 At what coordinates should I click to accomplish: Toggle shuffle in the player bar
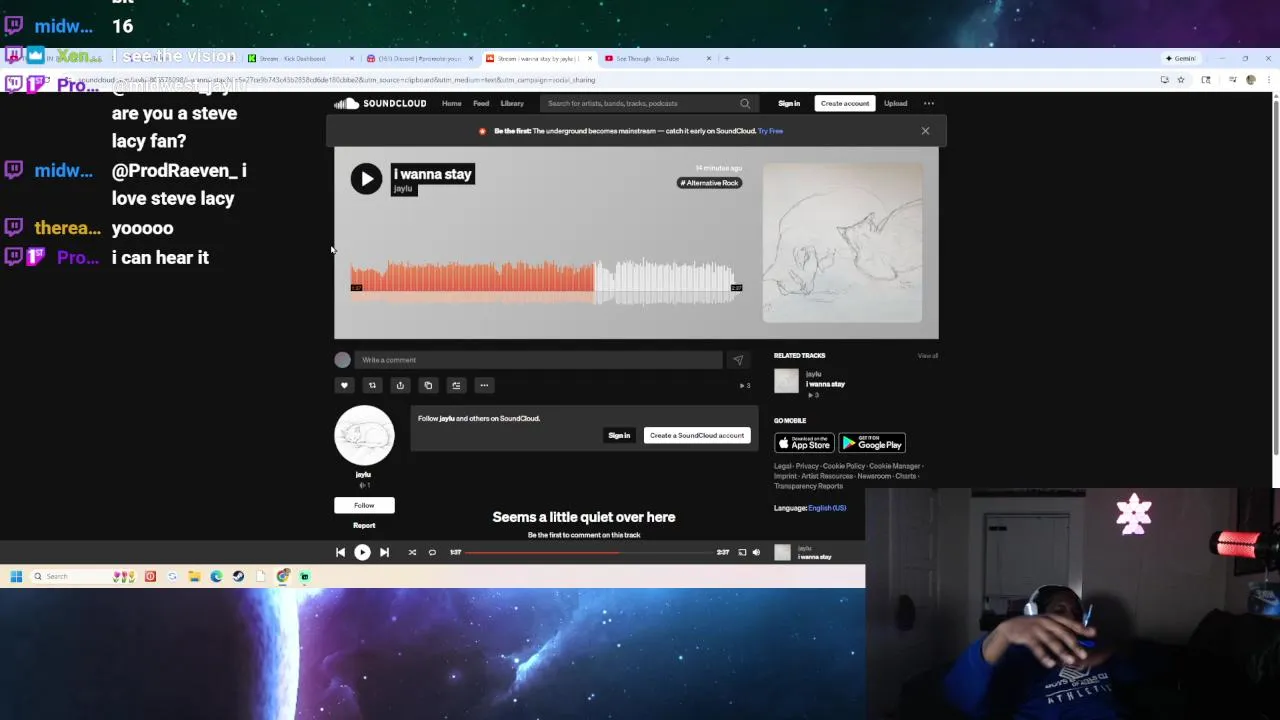tap(412, 552)
